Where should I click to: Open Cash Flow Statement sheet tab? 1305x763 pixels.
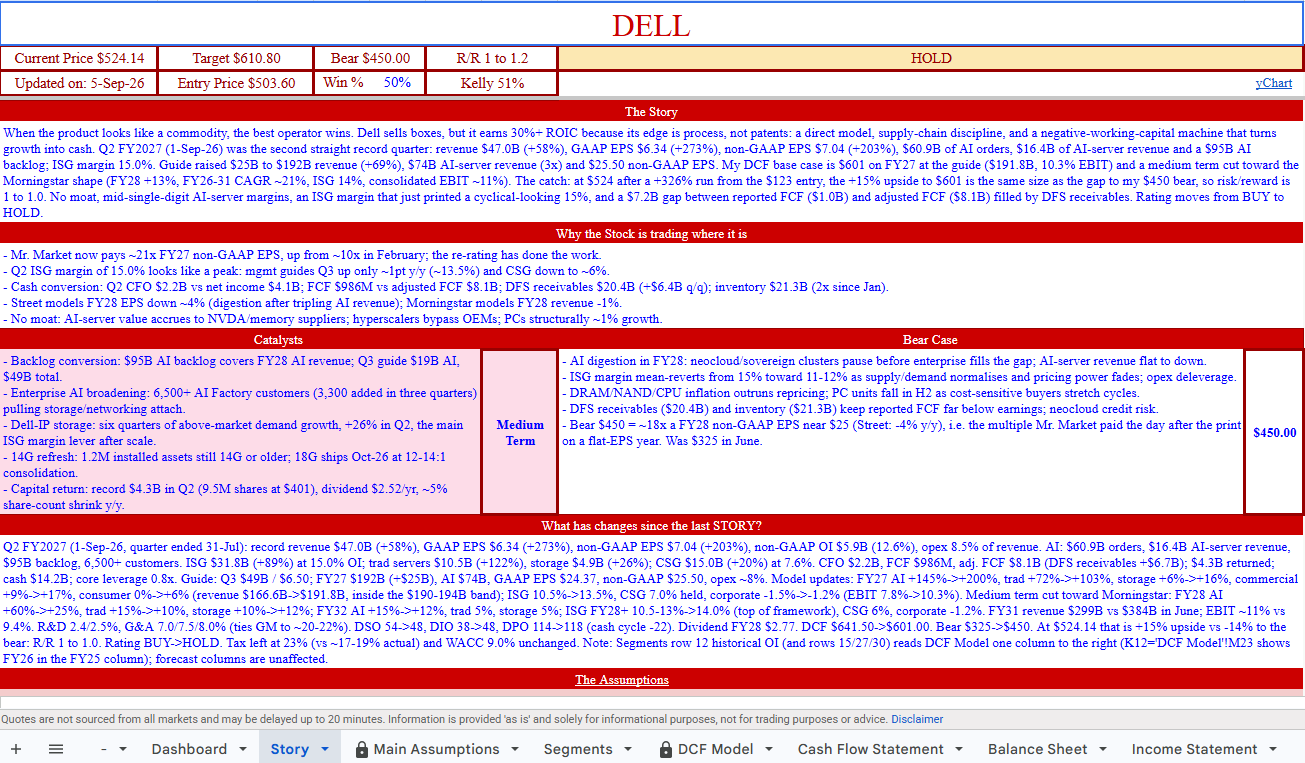[x=870, y=748]
